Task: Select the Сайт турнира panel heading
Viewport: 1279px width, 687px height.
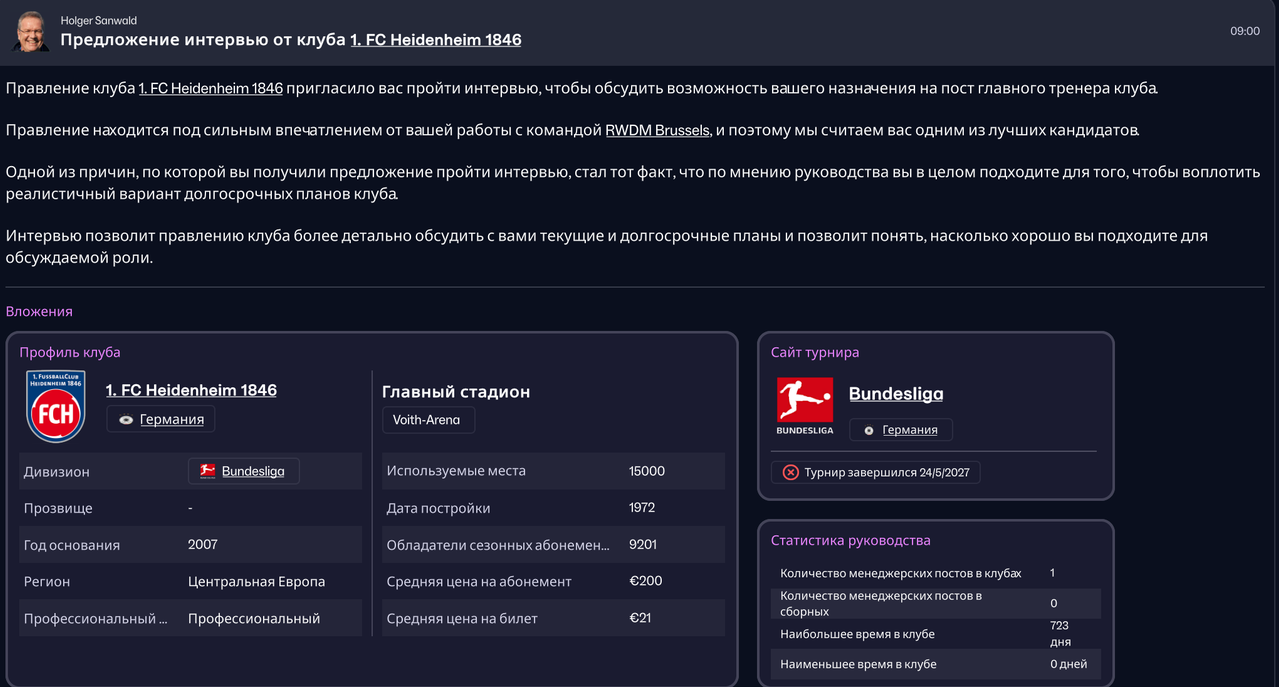Action: point(815,352)
